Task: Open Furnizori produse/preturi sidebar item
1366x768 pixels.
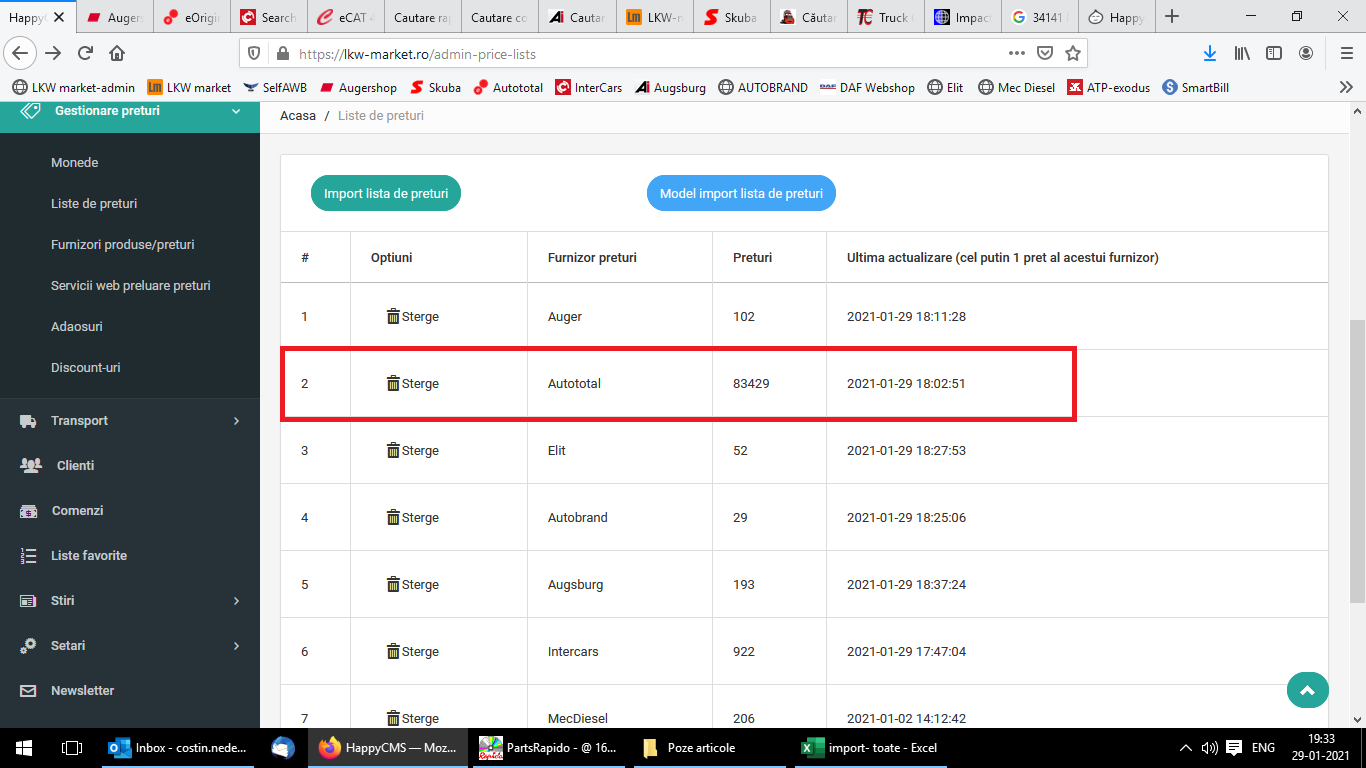Action: (x=122, y=244)
